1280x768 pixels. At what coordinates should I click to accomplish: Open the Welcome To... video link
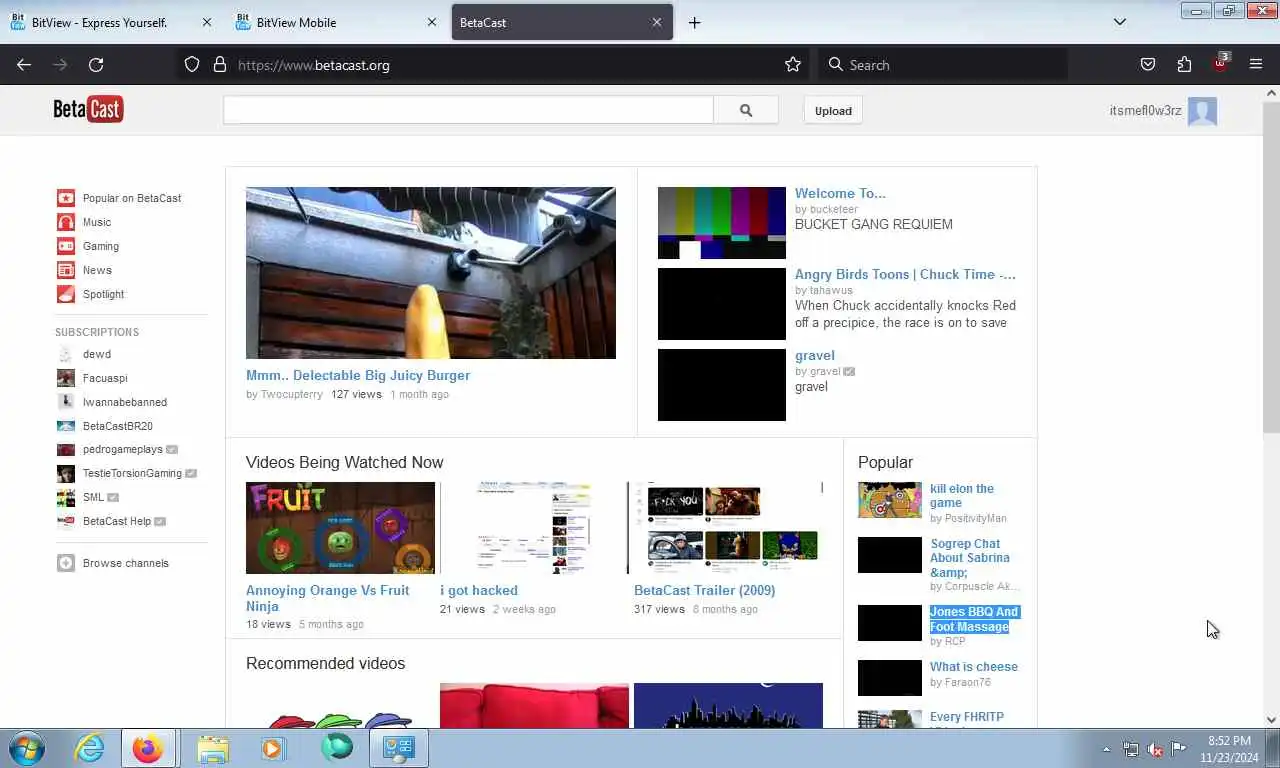click(x=840, y=193)
